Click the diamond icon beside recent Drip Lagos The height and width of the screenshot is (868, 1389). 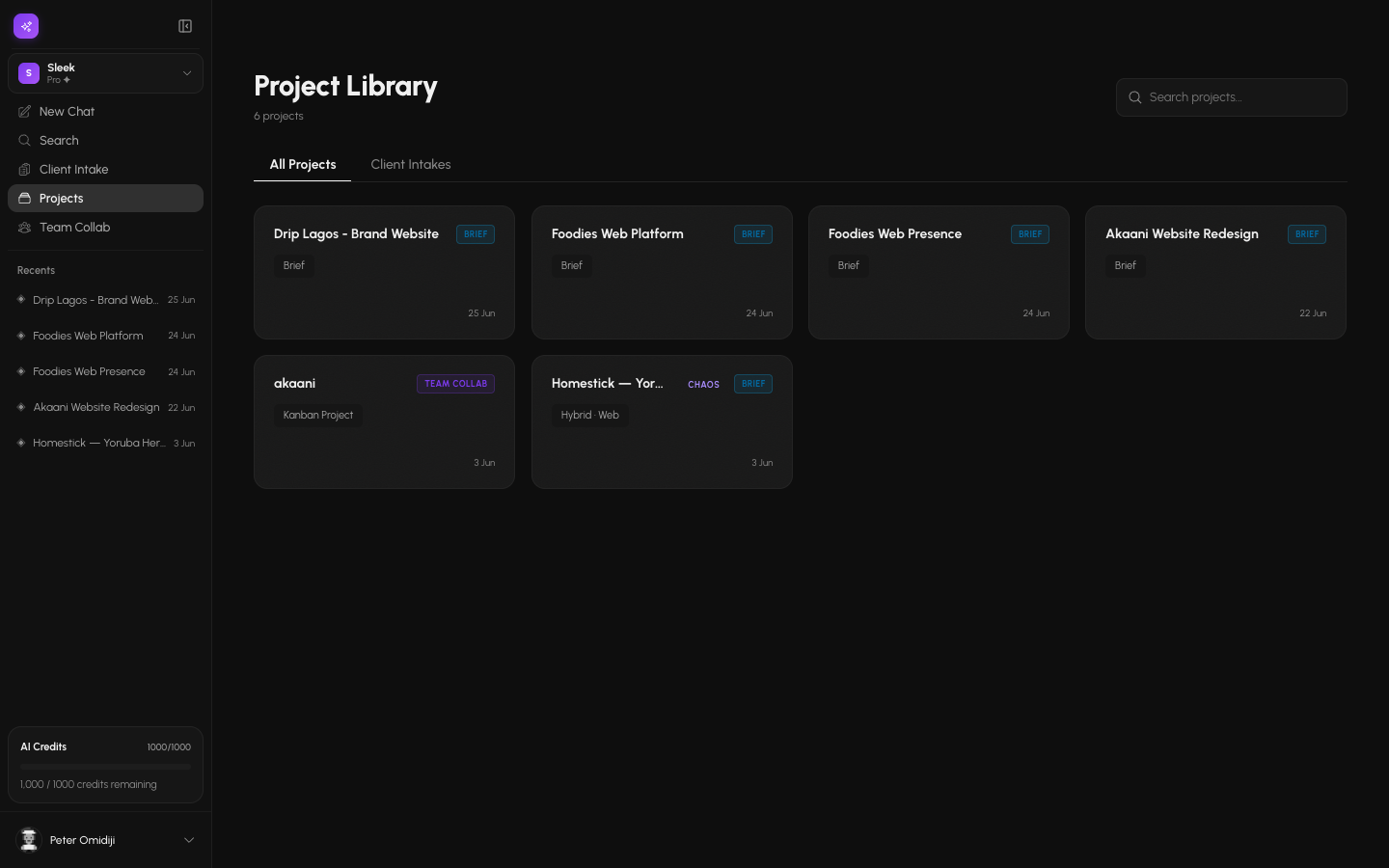tap(21, 300)
